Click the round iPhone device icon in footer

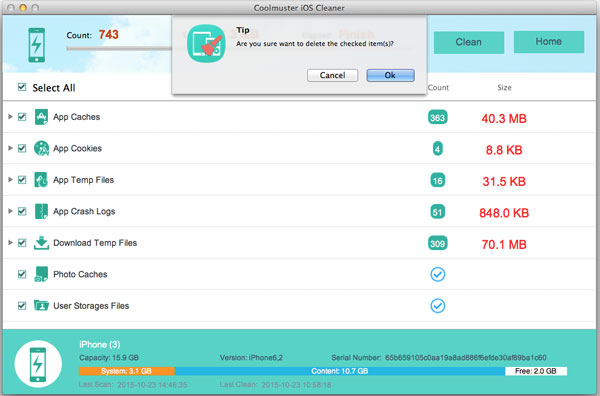[x=38, y=364]
